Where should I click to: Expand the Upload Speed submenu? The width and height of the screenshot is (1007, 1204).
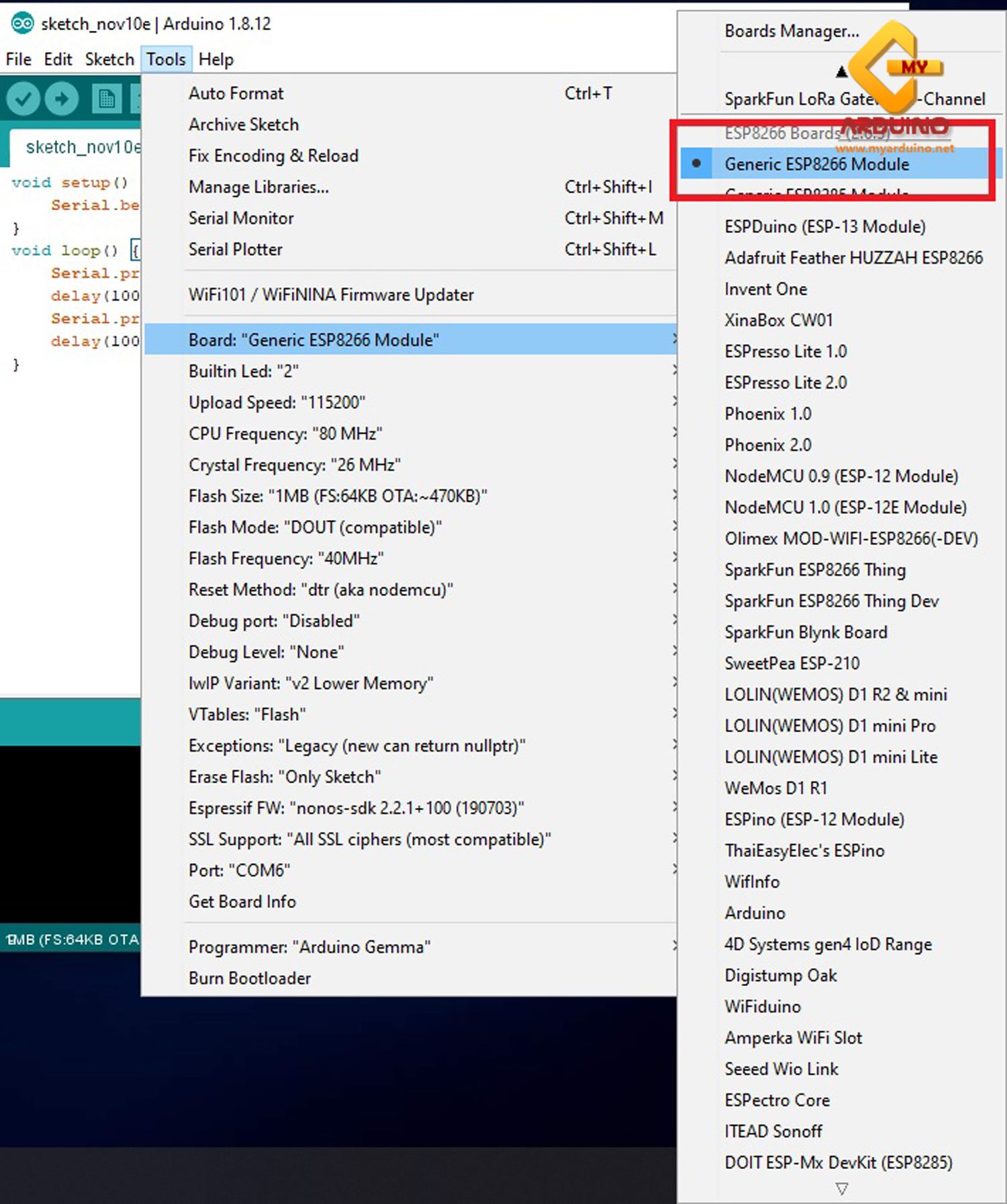tap(277, 403)
